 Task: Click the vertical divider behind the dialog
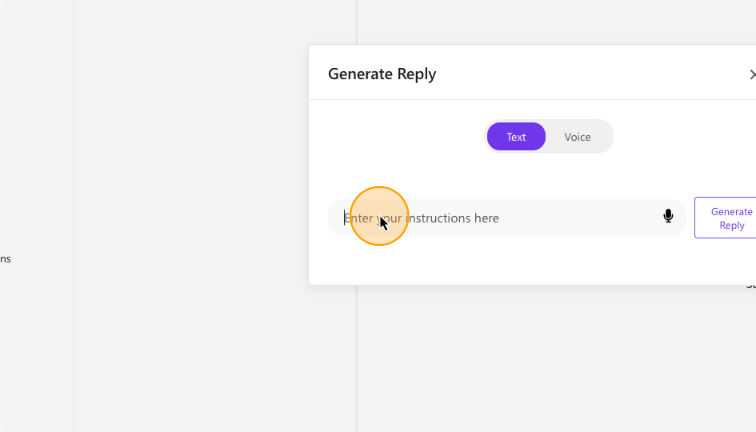click(356, 358)
